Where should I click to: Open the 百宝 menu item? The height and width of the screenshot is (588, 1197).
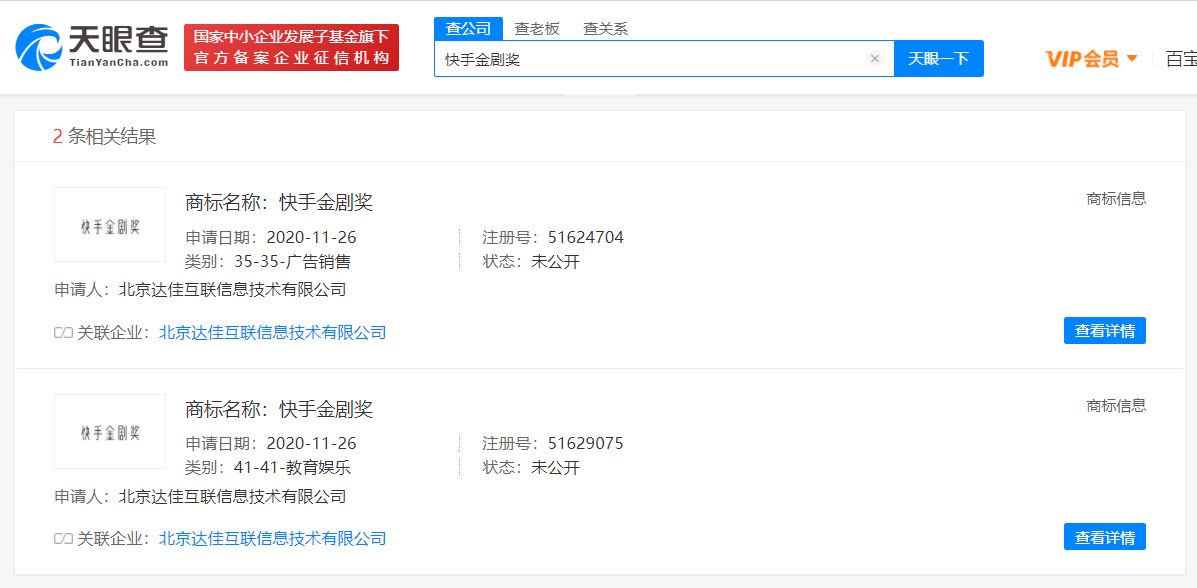tap(1183, 57)
